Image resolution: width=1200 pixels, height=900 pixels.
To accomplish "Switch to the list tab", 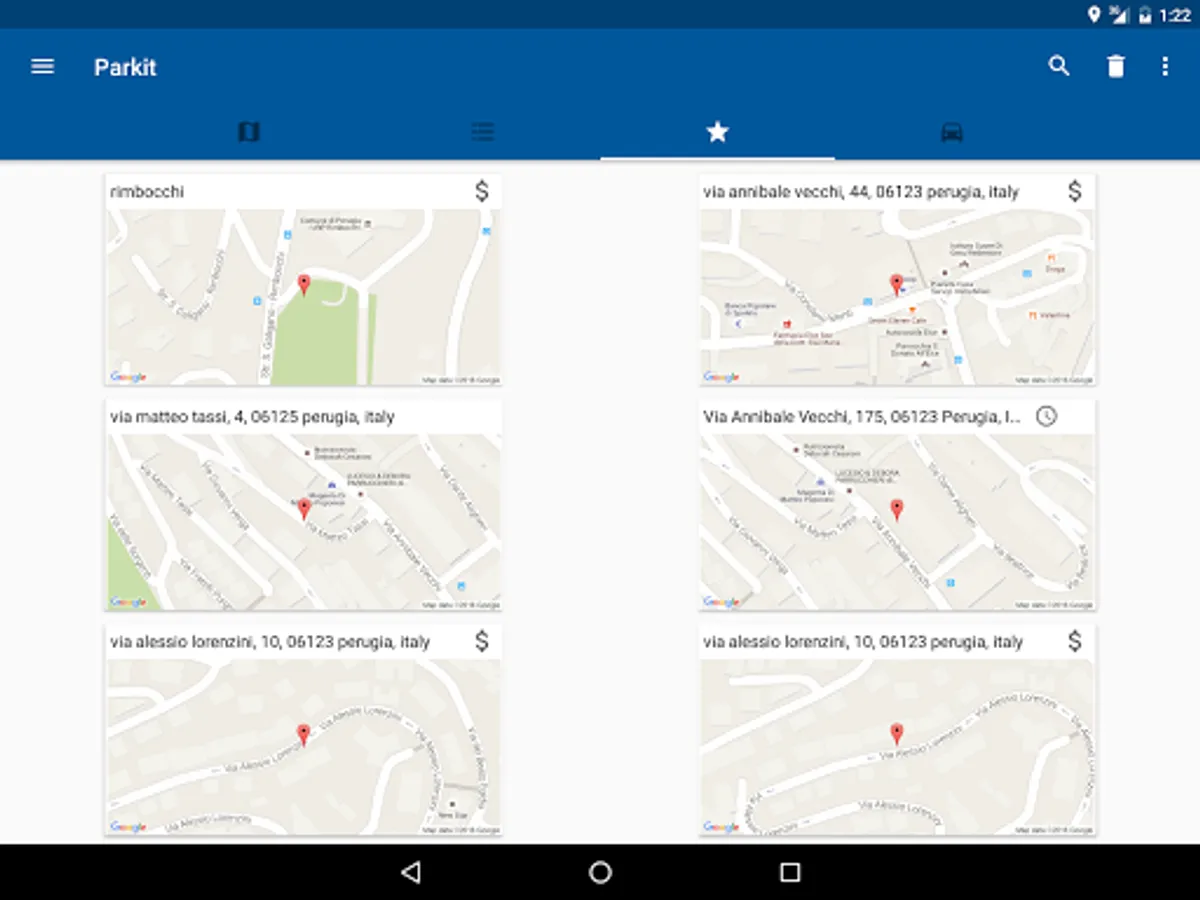I will click(x=483, y=132).
